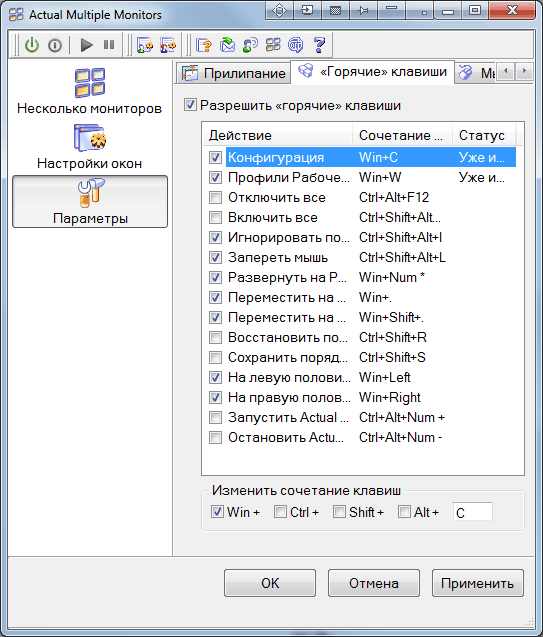The height and width of the screenshot is (637, 543).
Task: Enable the Восстановить по... checkbox
Action: (215, 337)
